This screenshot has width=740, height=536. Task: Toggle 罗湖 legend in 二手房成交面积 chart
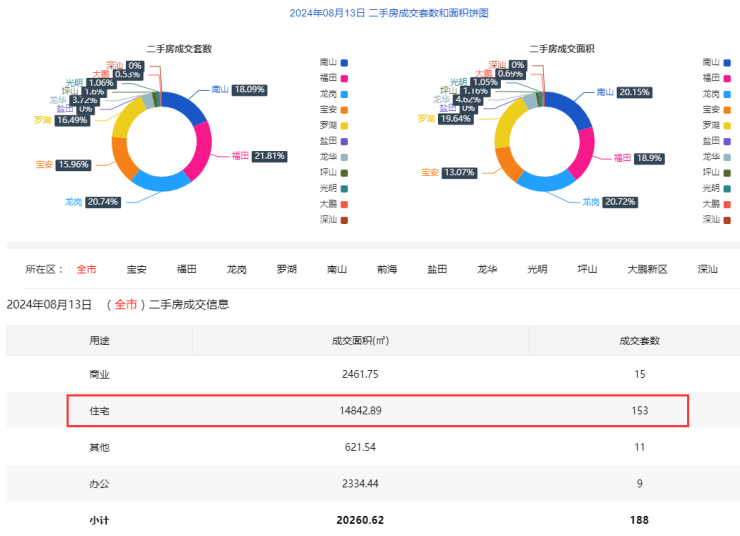point(716,125)
